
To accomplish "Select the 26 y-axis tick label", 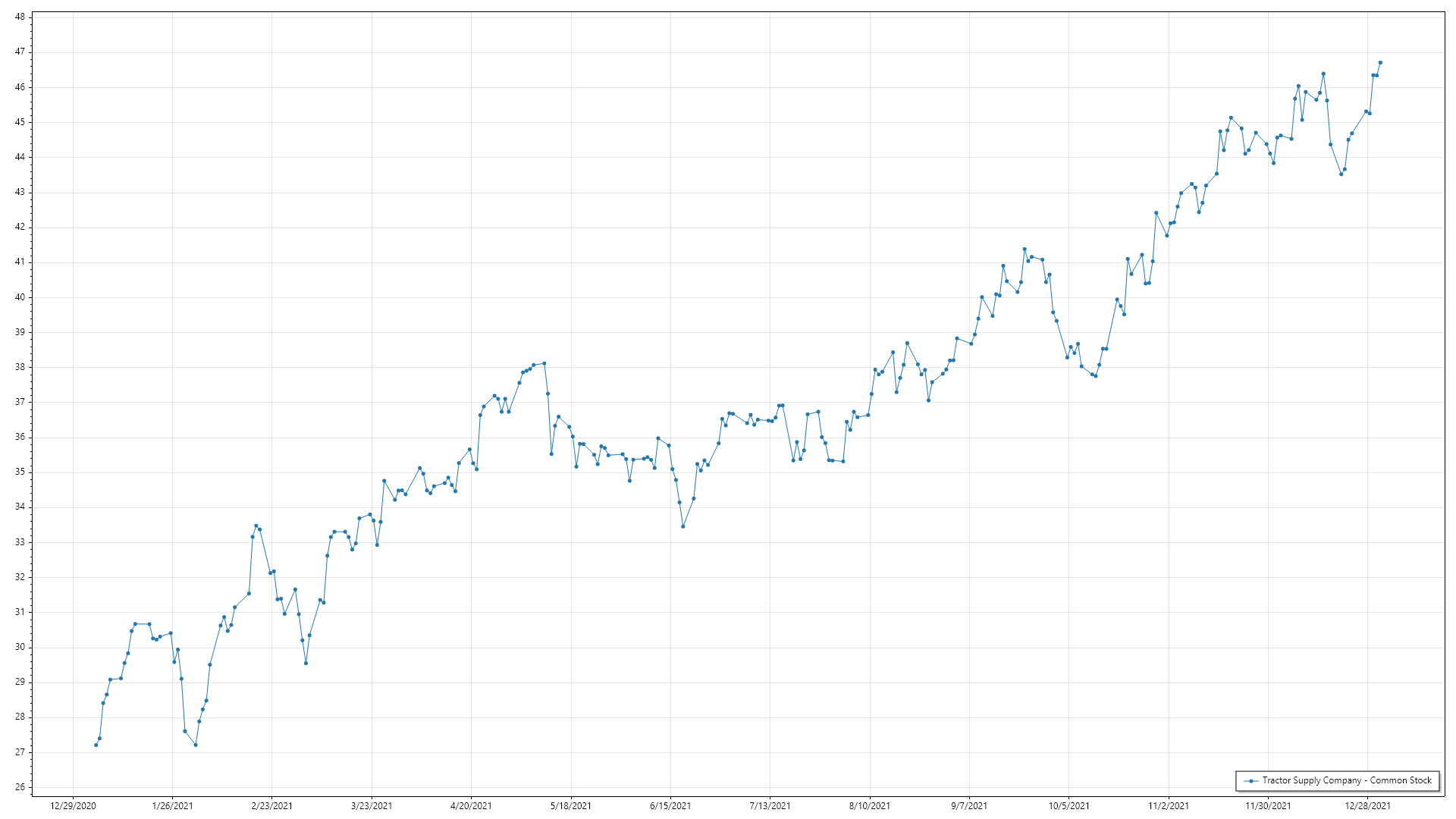I will pos(20,787).
